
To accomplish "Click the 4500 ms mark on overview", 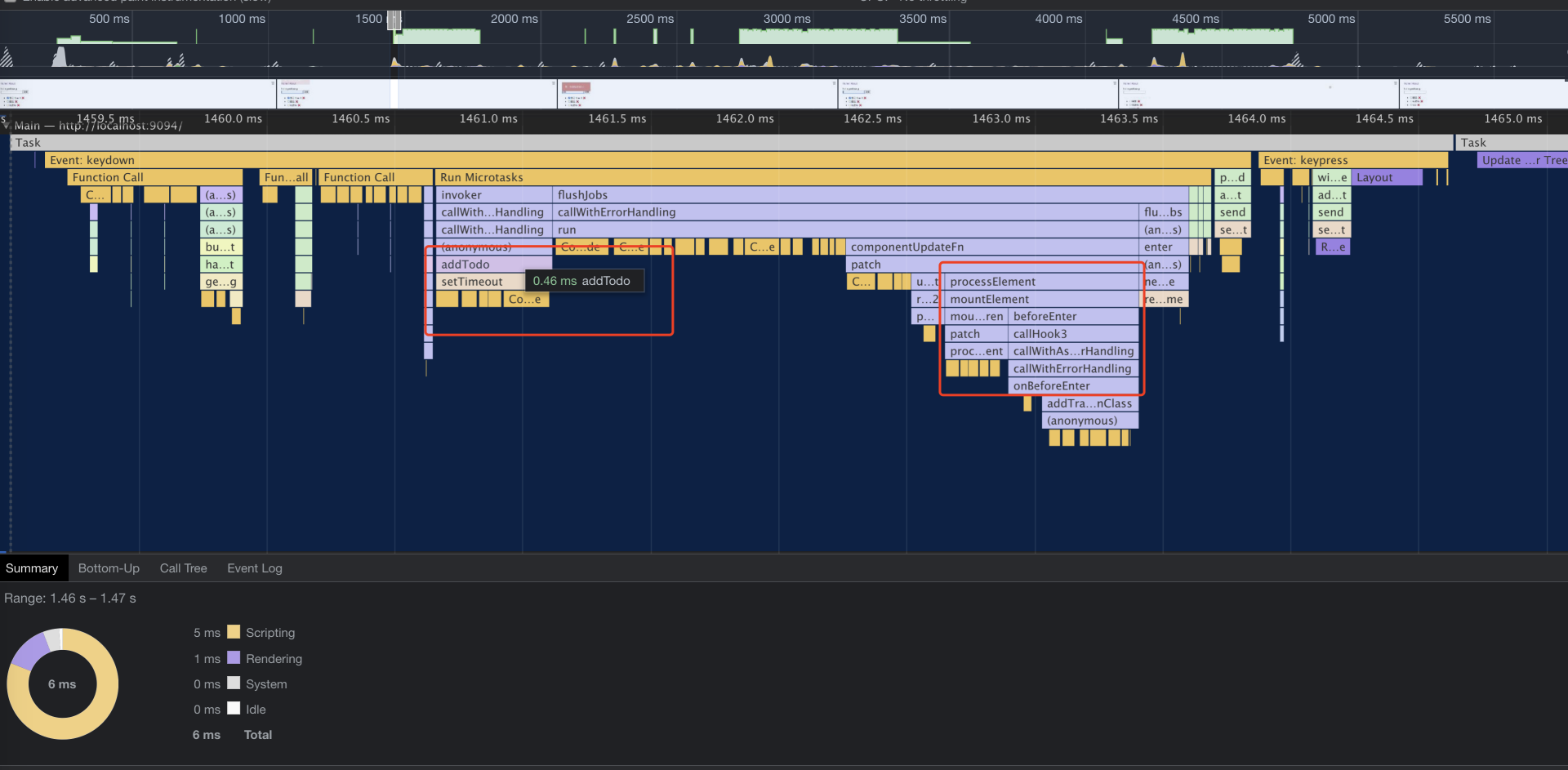I will tap(1195, 19).
